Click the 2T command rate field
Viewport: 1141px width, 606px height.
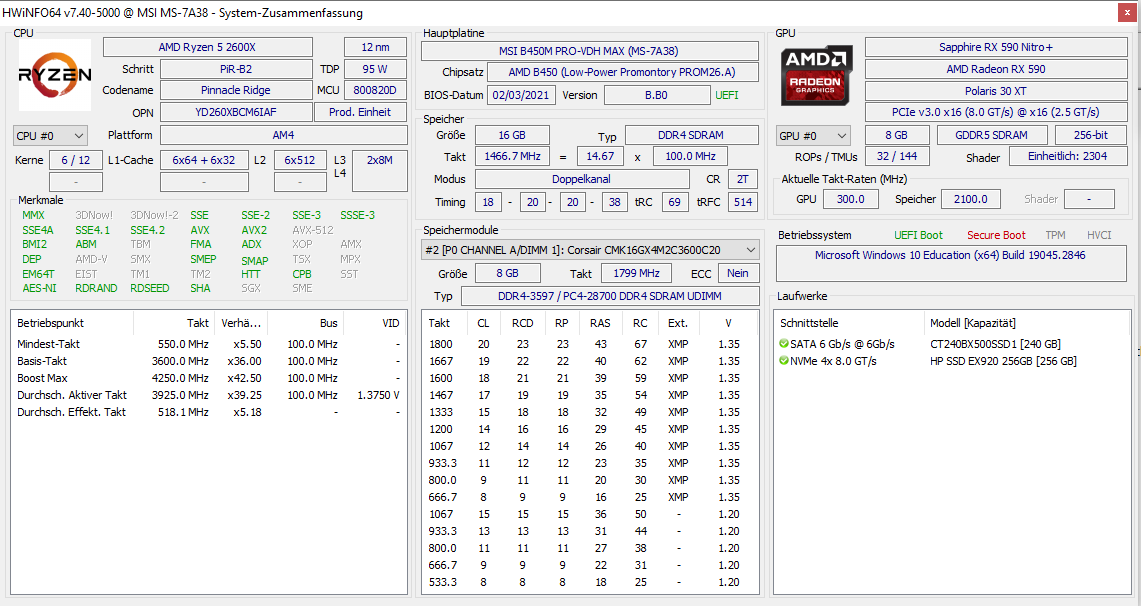[743, 179]
